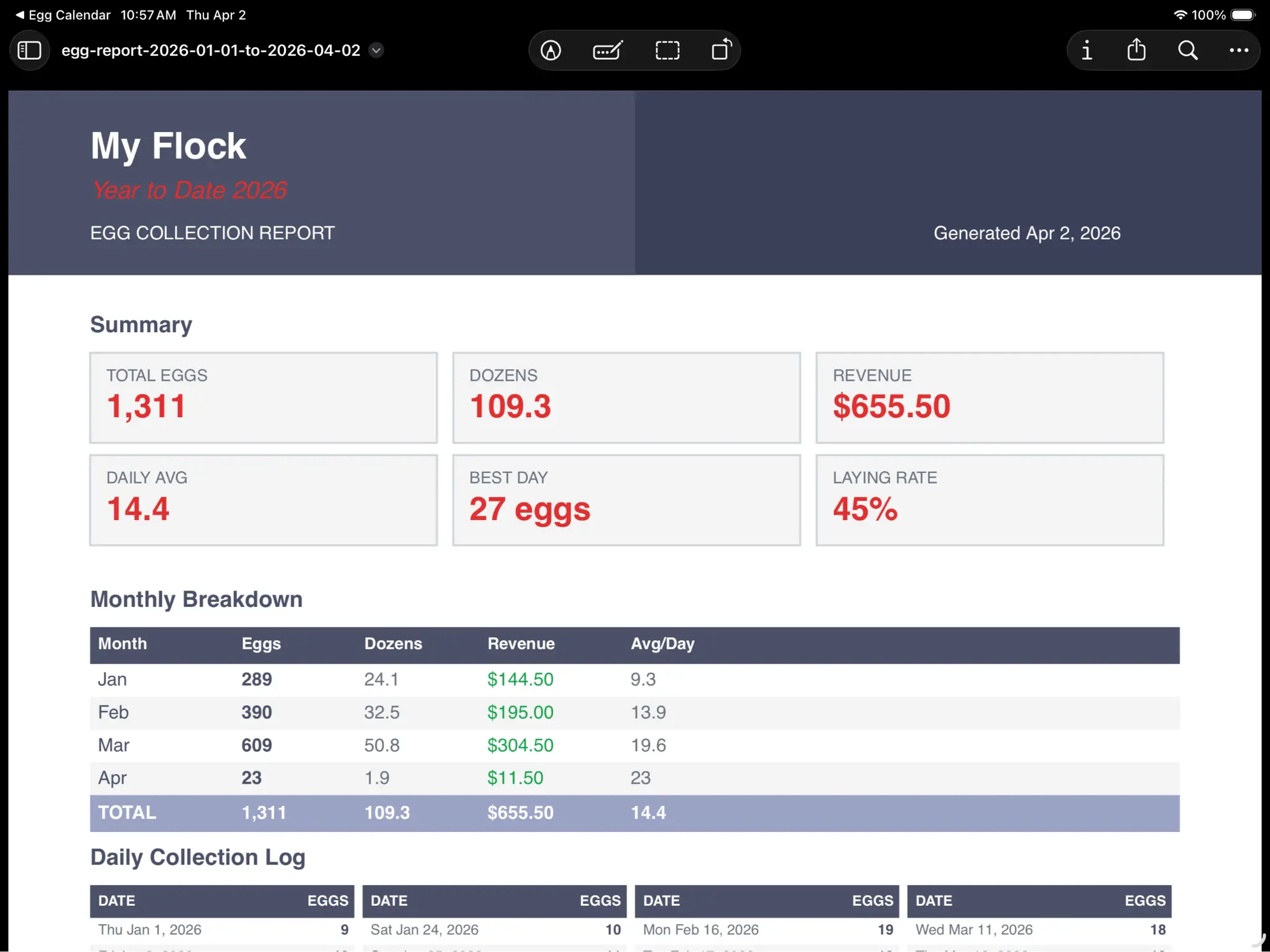Tap the TOTAL row label
This screenshot has height=952, width=1270.
[127, 813]
